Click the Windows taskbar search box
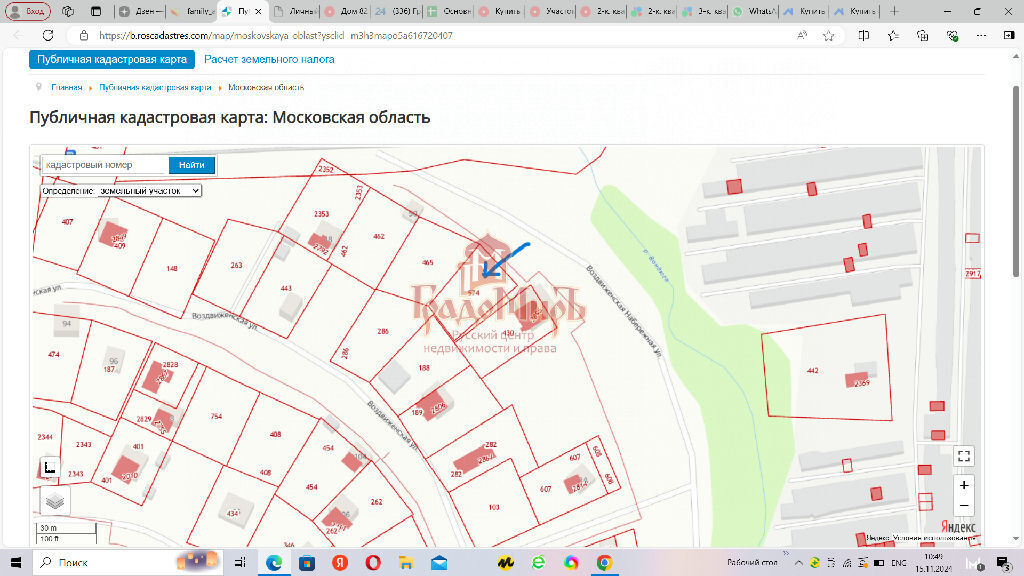Screen dimensions: 1024x576 (x=100, y=563)
